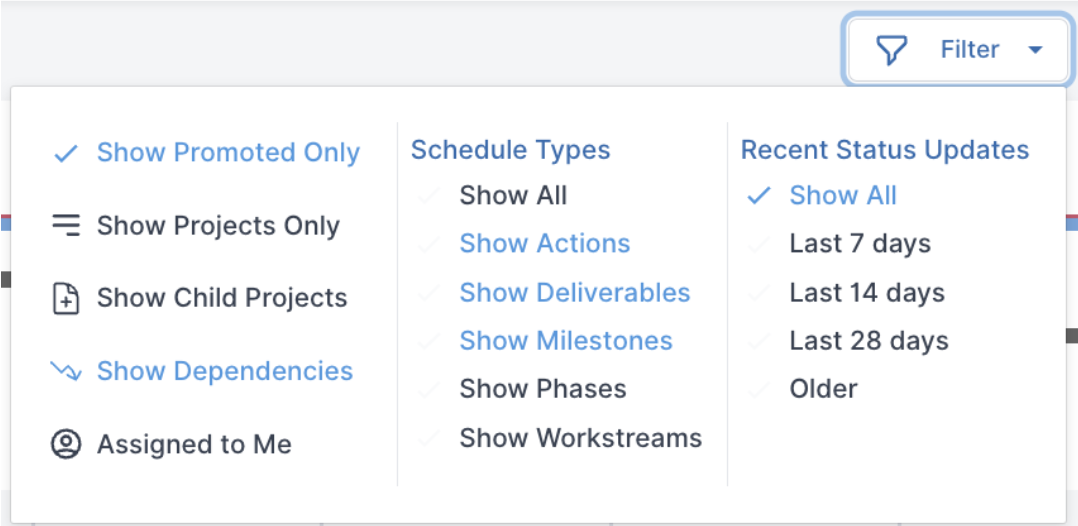
Task: Click the Assigned to Me person icon
Action: (66, 444)
